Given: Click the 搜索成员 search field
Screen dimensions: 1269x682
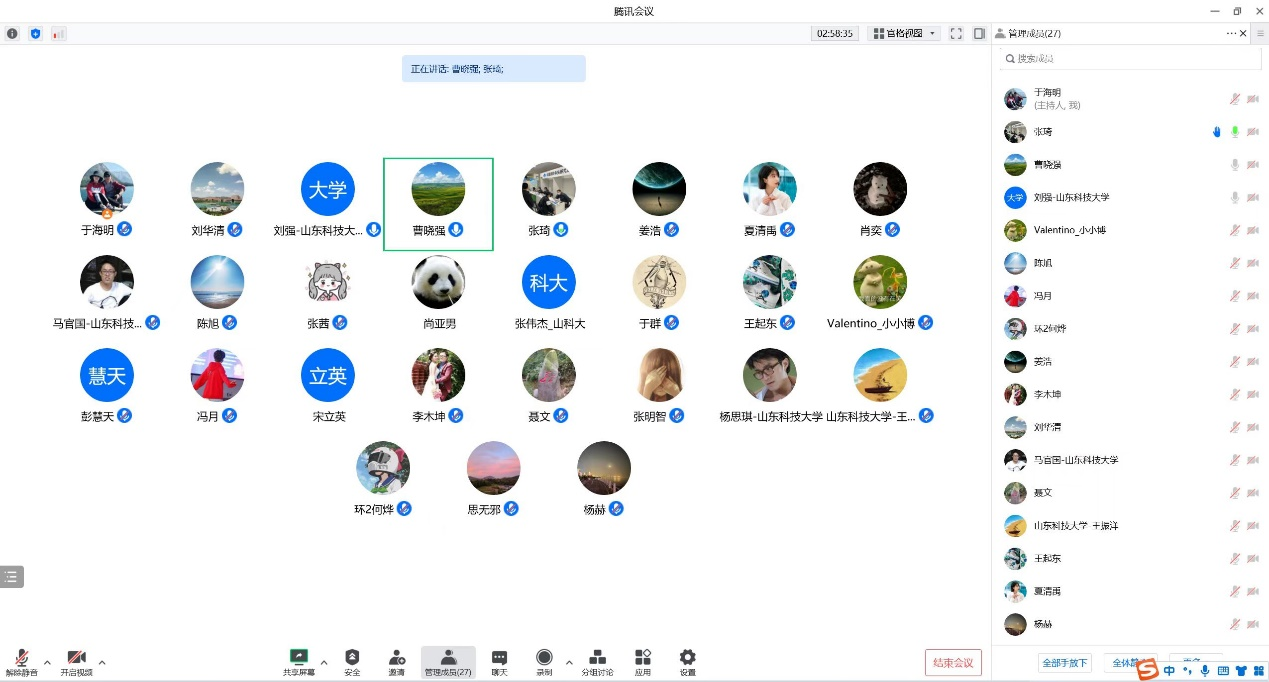Looking at the screenshot, I should pyautogui.click(x=1130, y=59).
